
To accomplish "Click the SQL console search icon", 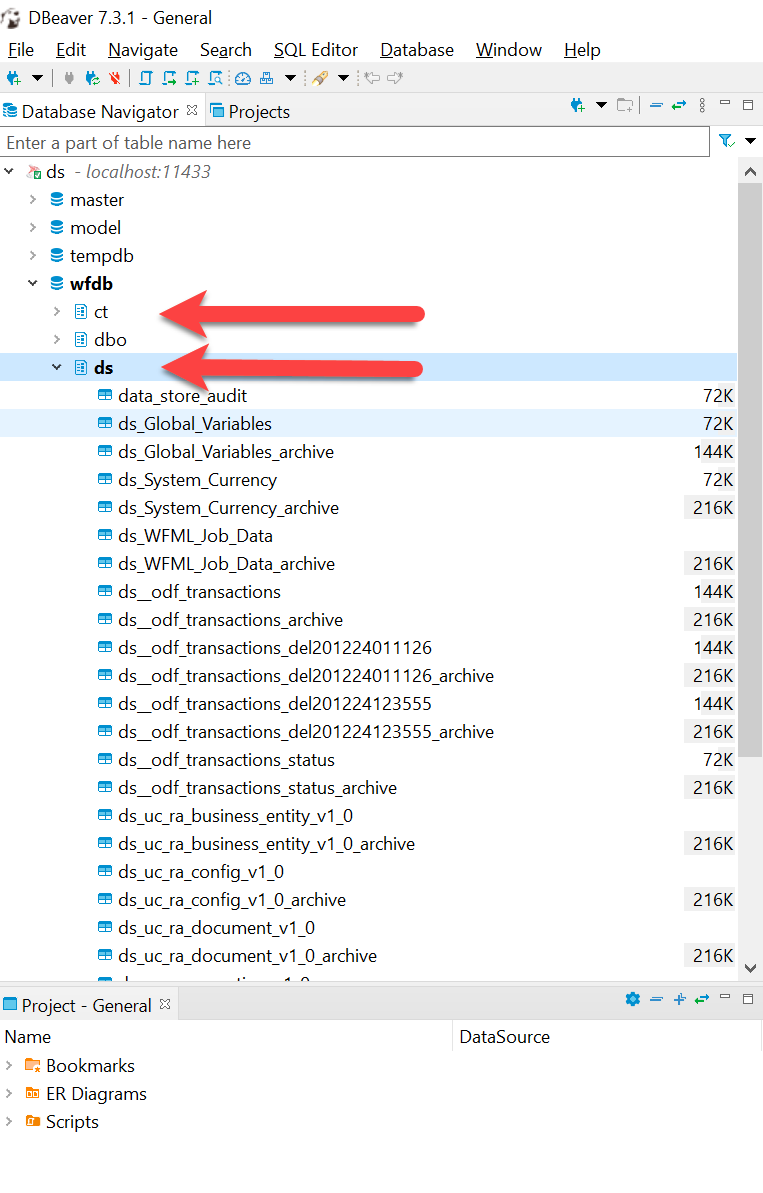I will pyautogui.click(x=216, y=78).
